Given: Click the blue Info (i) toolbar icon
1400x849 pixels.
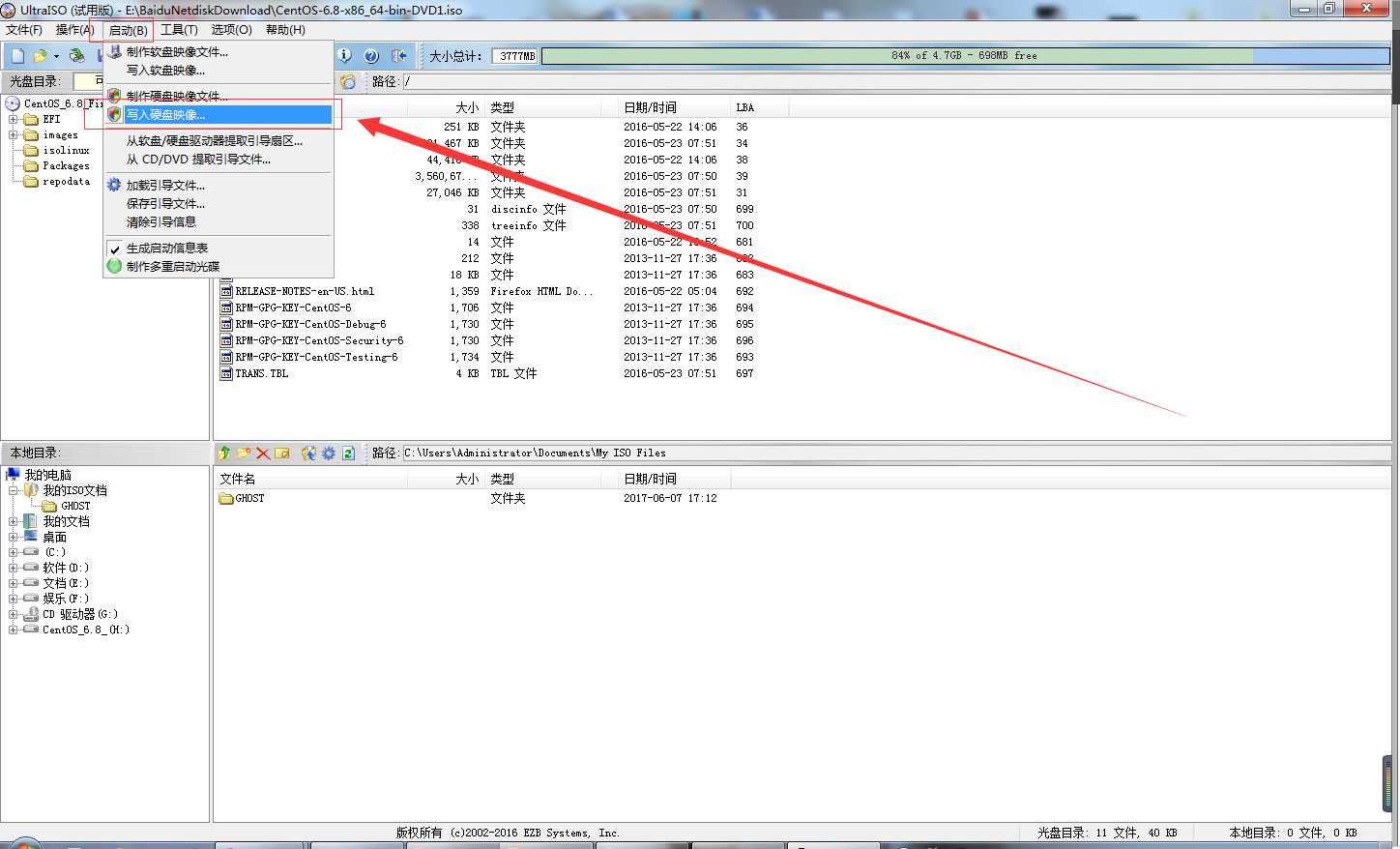Looking at the screenshot, I should (x=345, y=56).
